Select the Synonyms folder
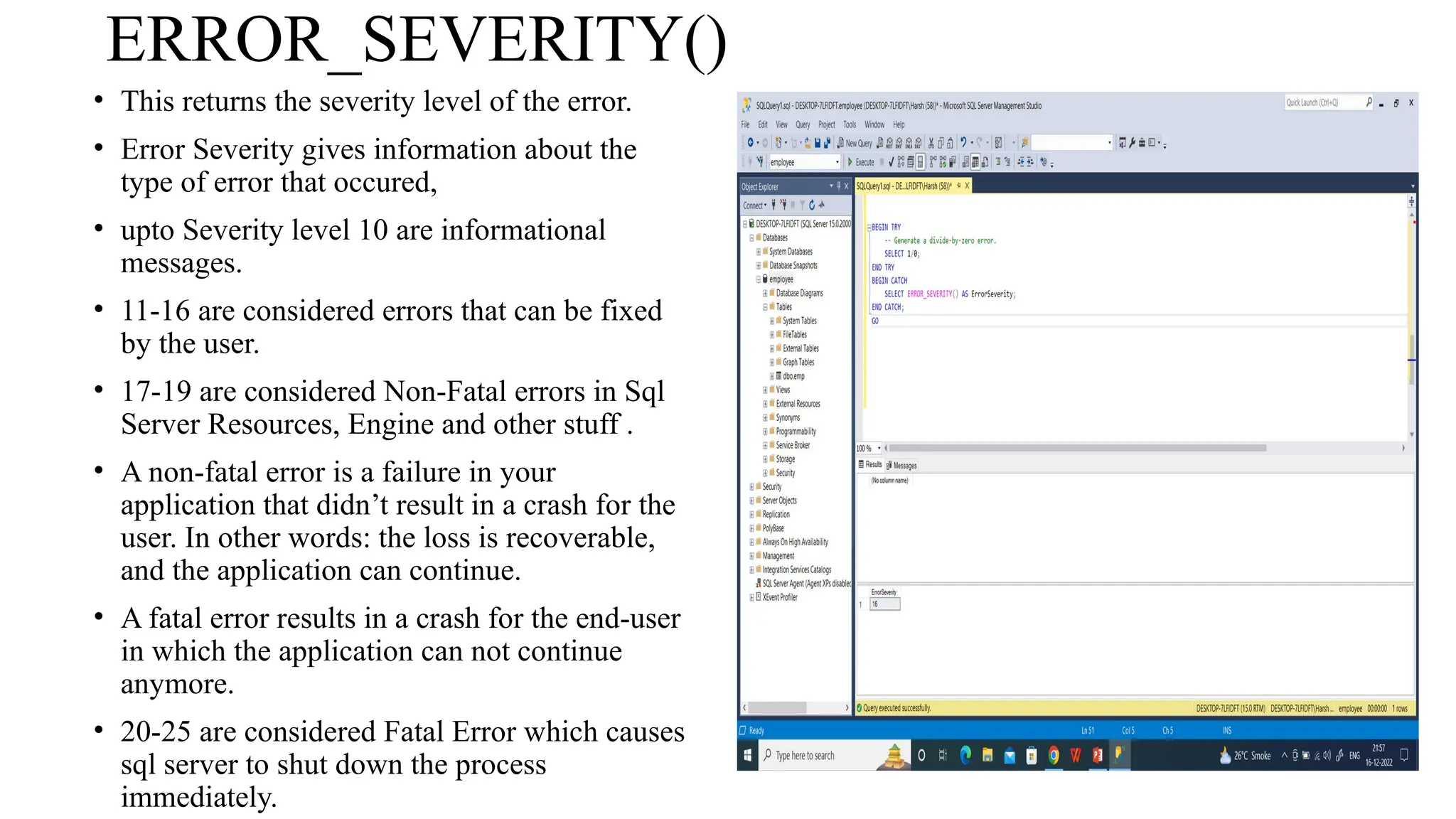Viewport: 1456px width, 819px height. (x=788, y=417)
